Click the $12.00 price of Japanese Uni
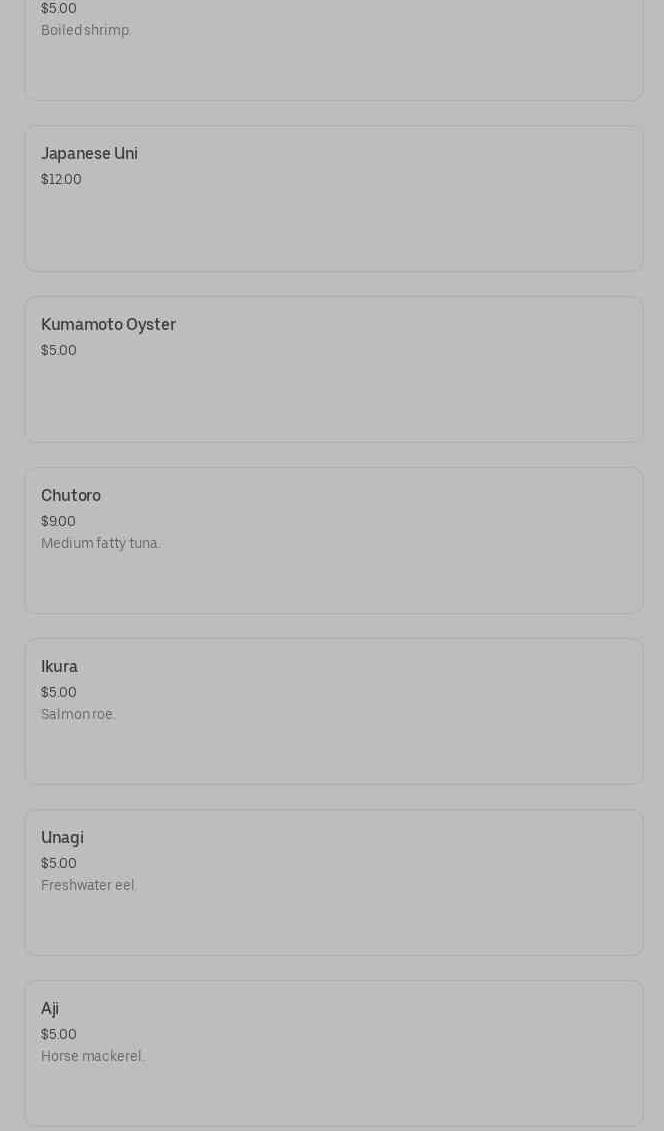This screenshot has width=664, height=1131. [x=61, y=179]
